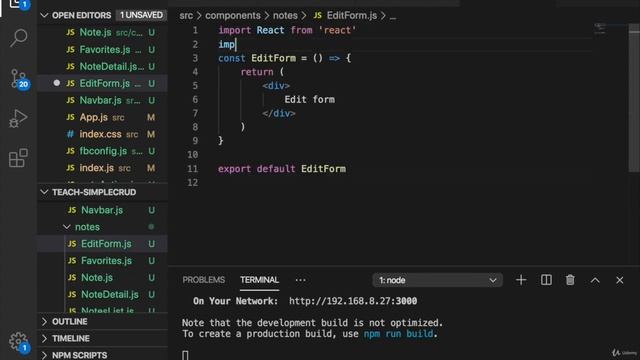This screenshot has width=640, height=360.
Task: Click 'npm run build' in terminal output
Action: click(398, 334)
